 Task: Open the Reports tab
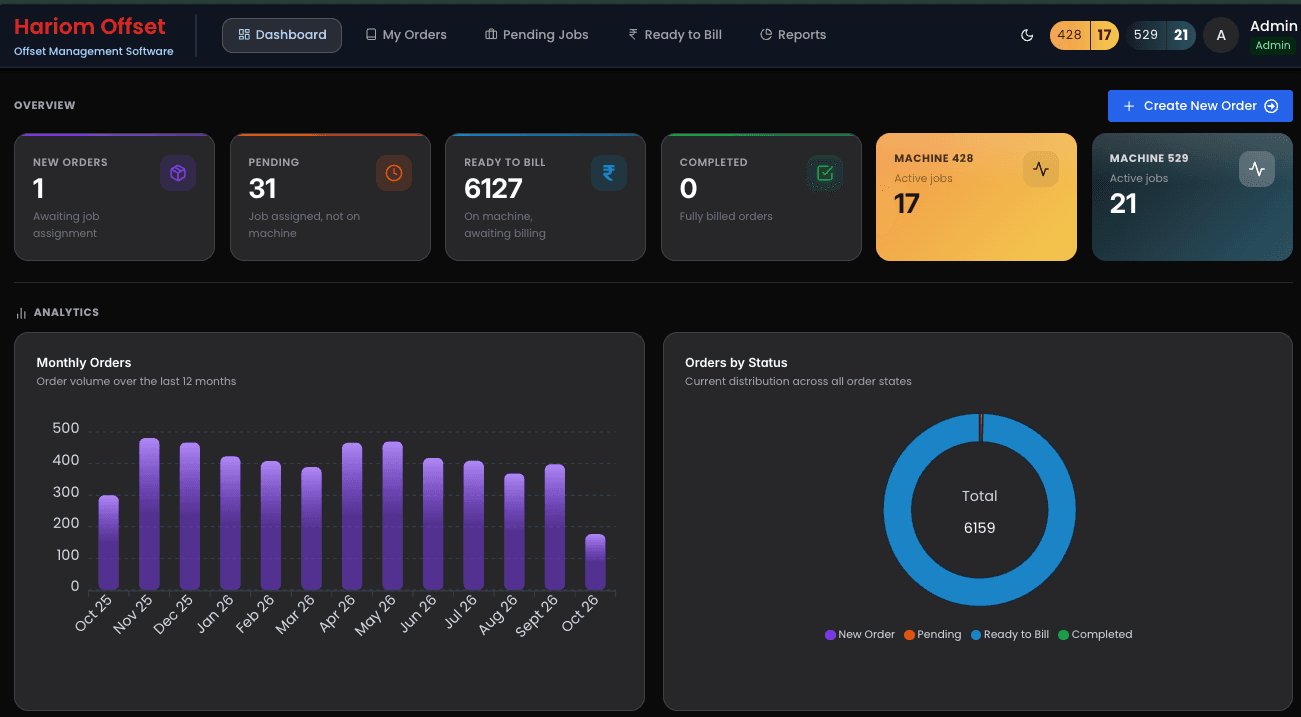793,35
